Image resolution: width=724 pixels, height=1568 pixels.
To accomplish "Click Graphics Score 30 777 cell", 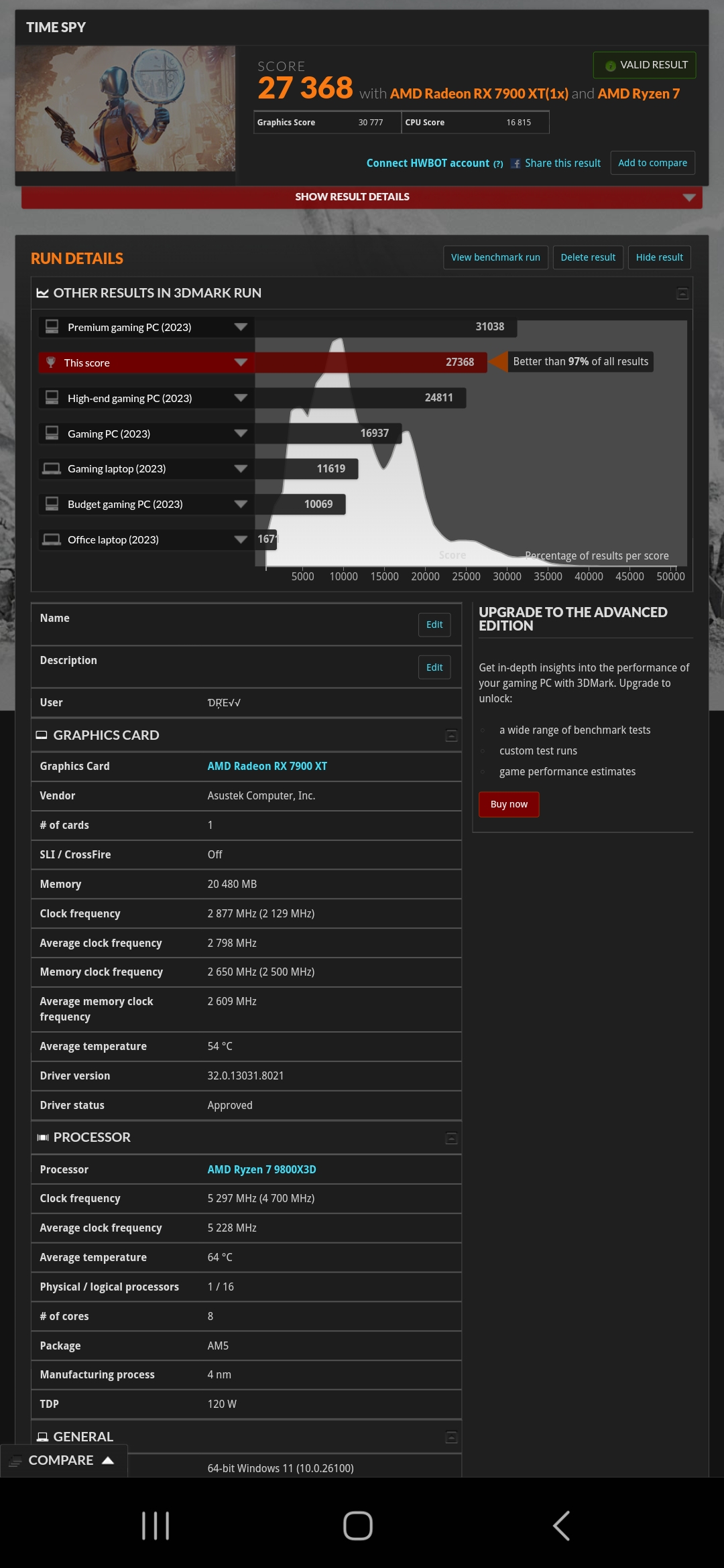I will (327, 123).
